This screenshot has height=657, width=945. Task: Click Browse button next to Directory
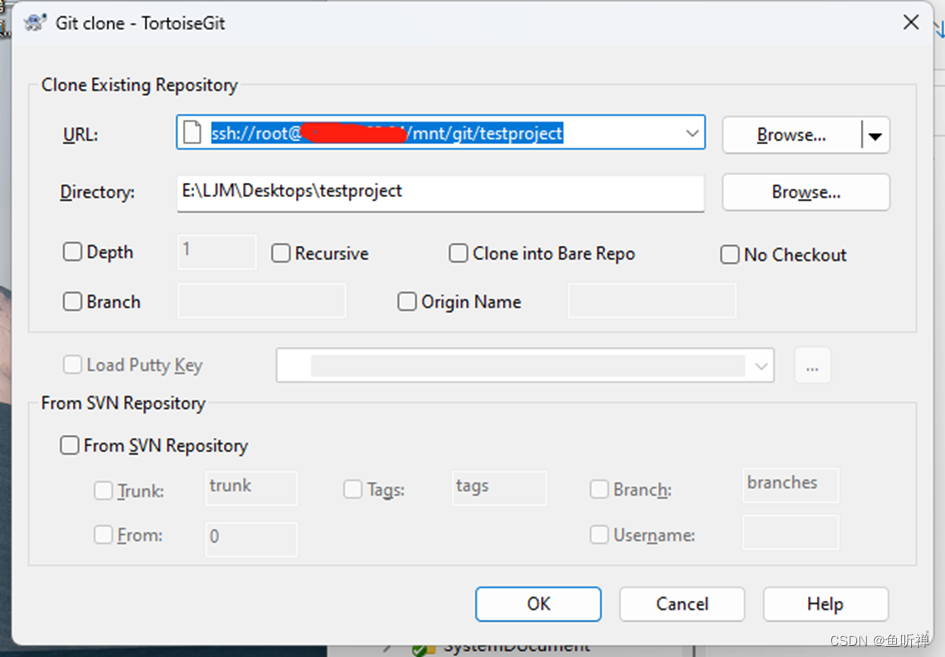(806, 192)
